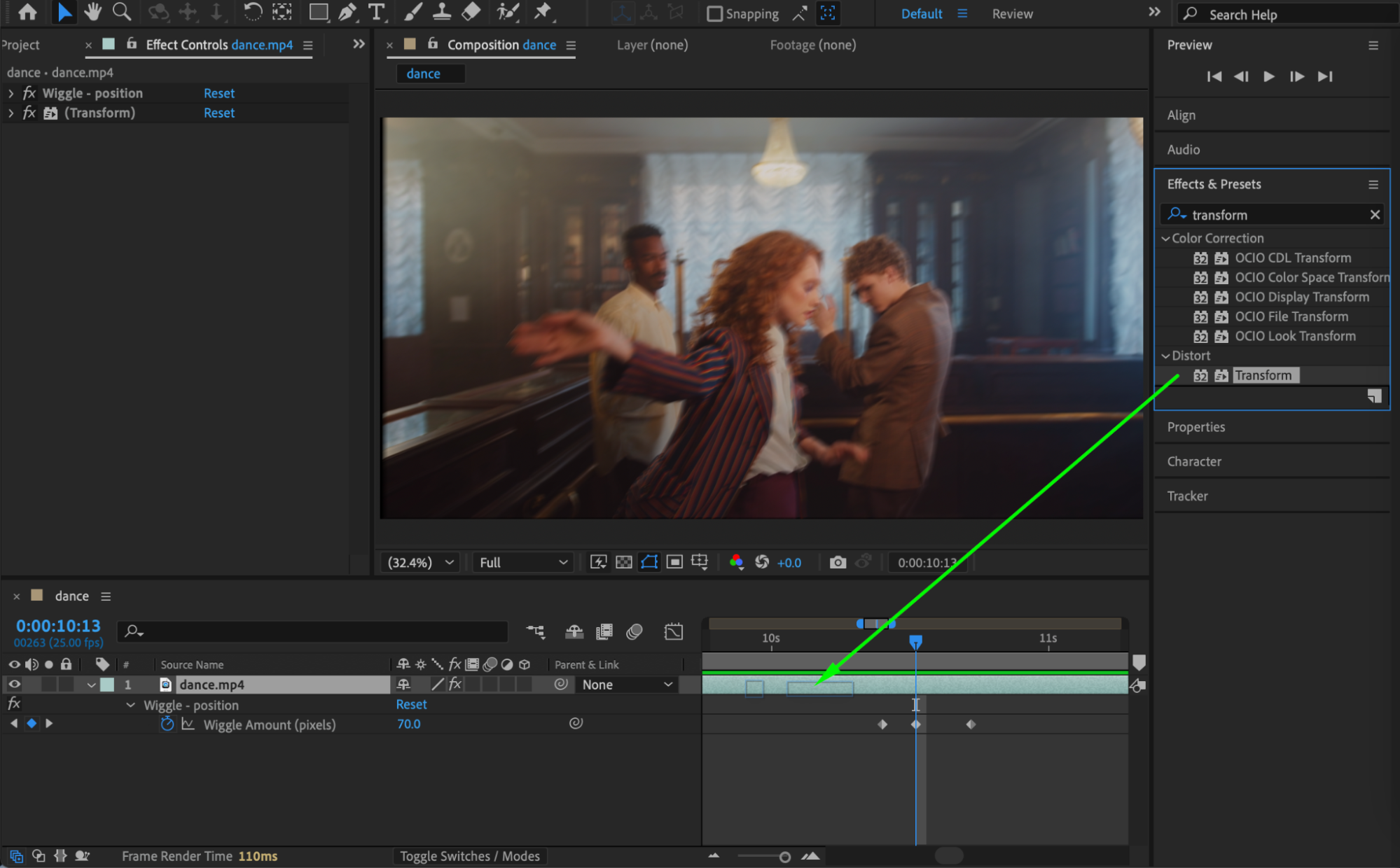Enable the Snapping checkbox

[714, 13]
